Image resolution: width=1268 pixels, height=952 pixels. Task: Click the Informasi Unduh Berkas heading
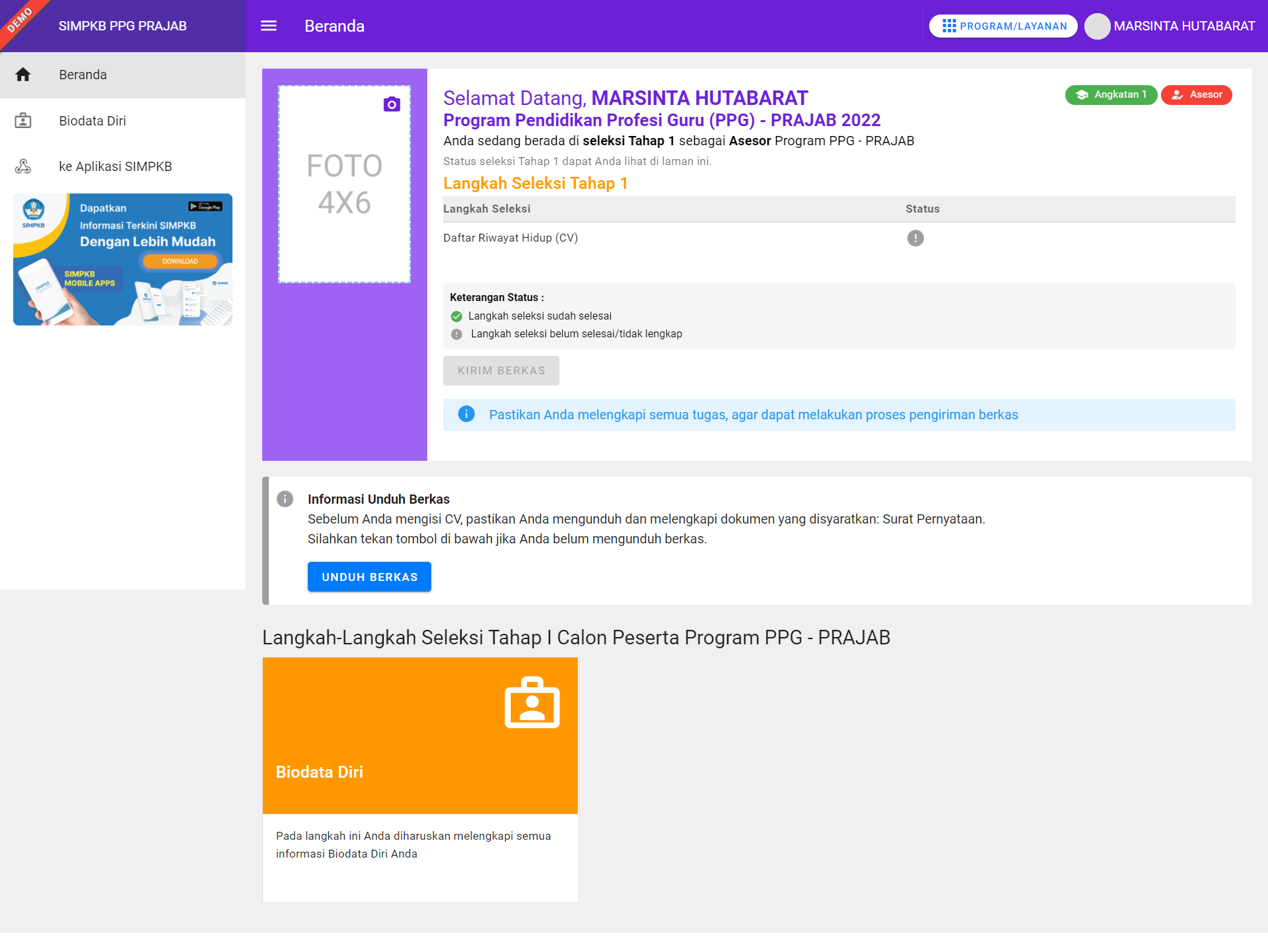378,499
